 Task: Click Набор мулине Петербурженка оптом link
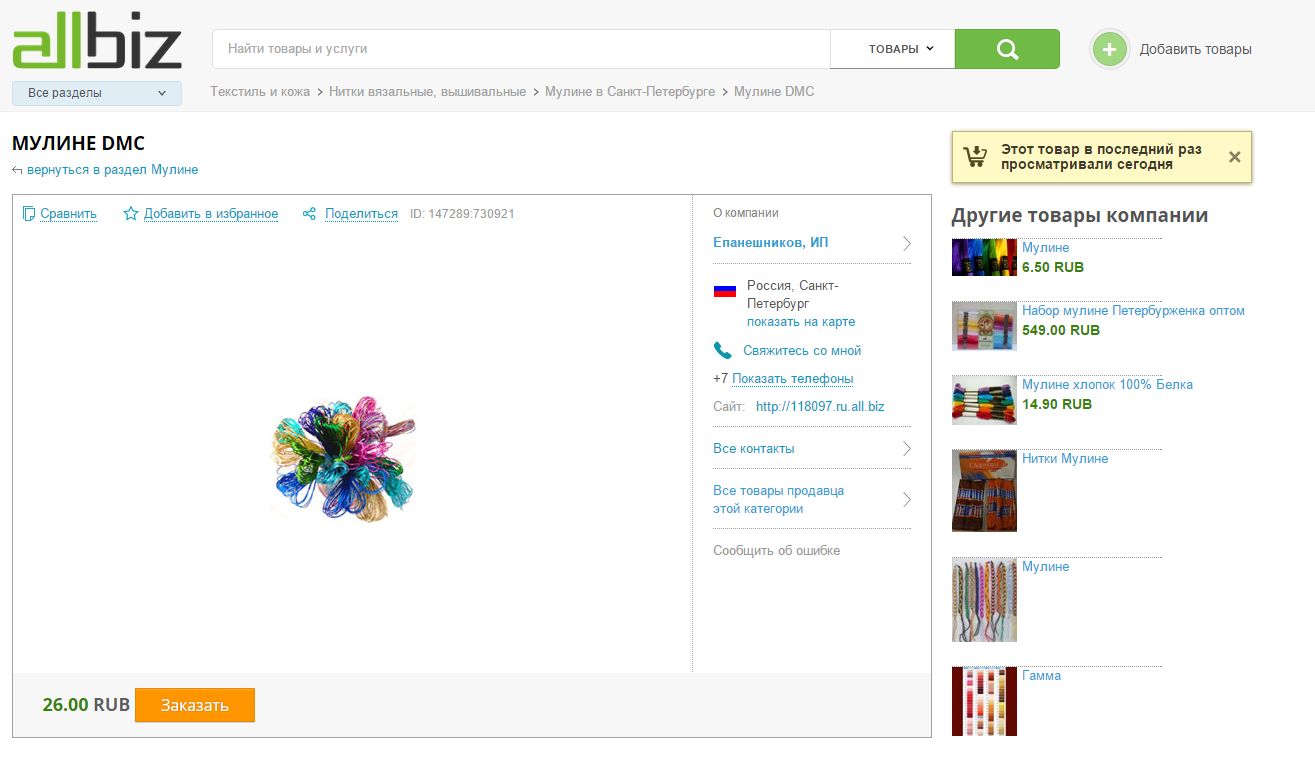1133,311
